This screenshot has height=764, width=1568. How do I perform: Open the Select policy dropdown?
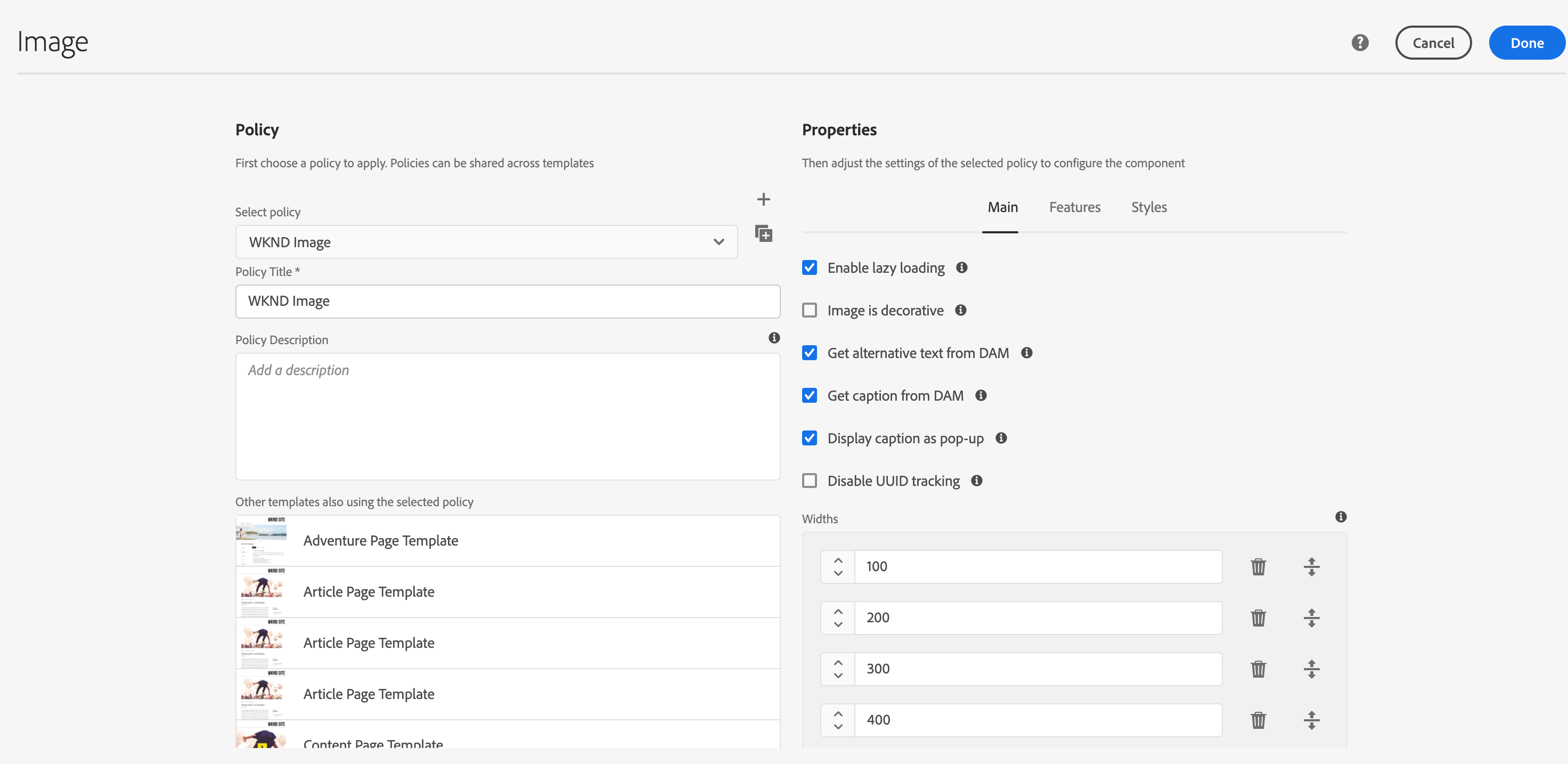point(486,242)
